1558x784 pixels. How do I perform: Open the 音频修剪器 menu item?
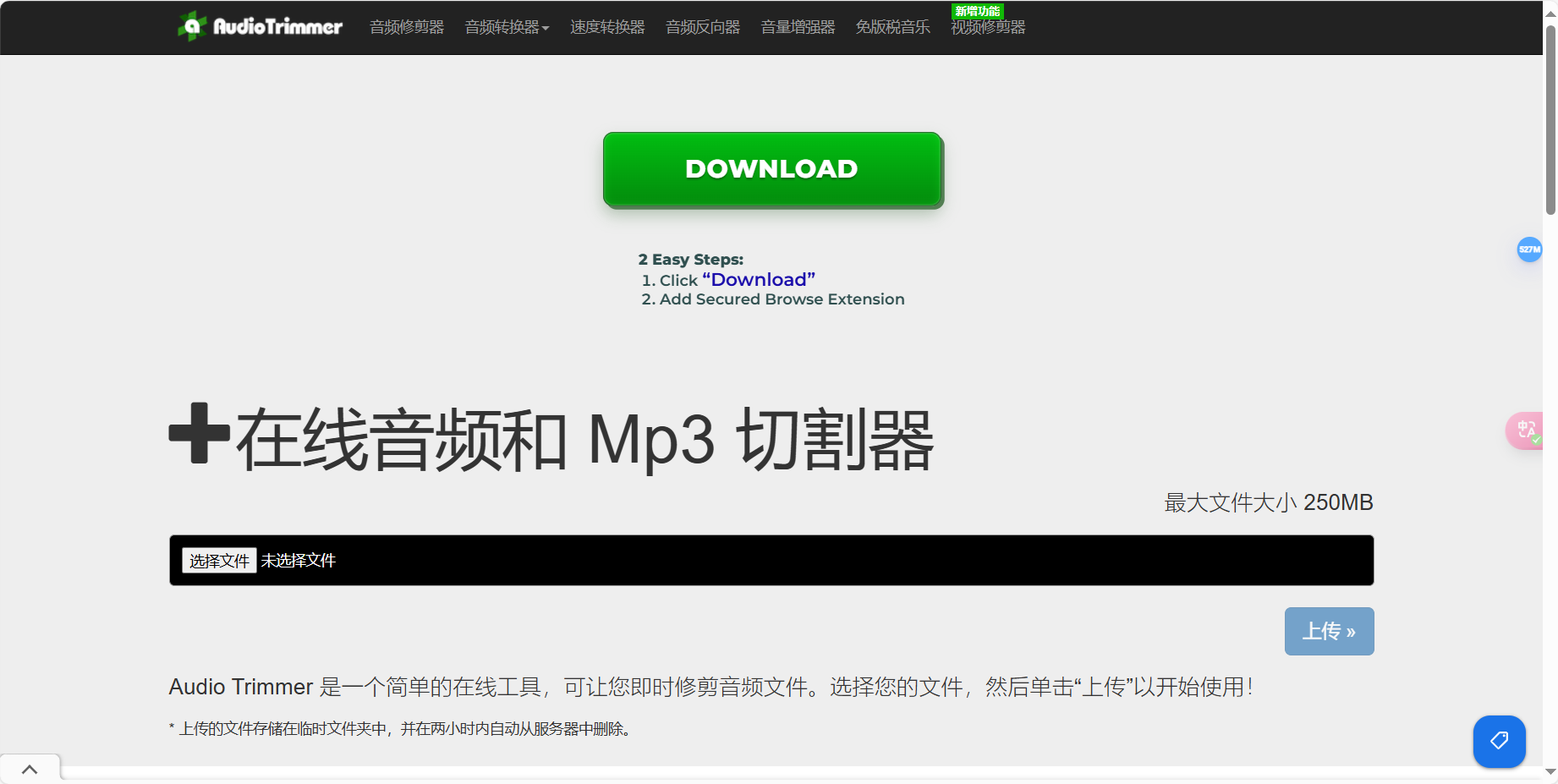(406, 27)
